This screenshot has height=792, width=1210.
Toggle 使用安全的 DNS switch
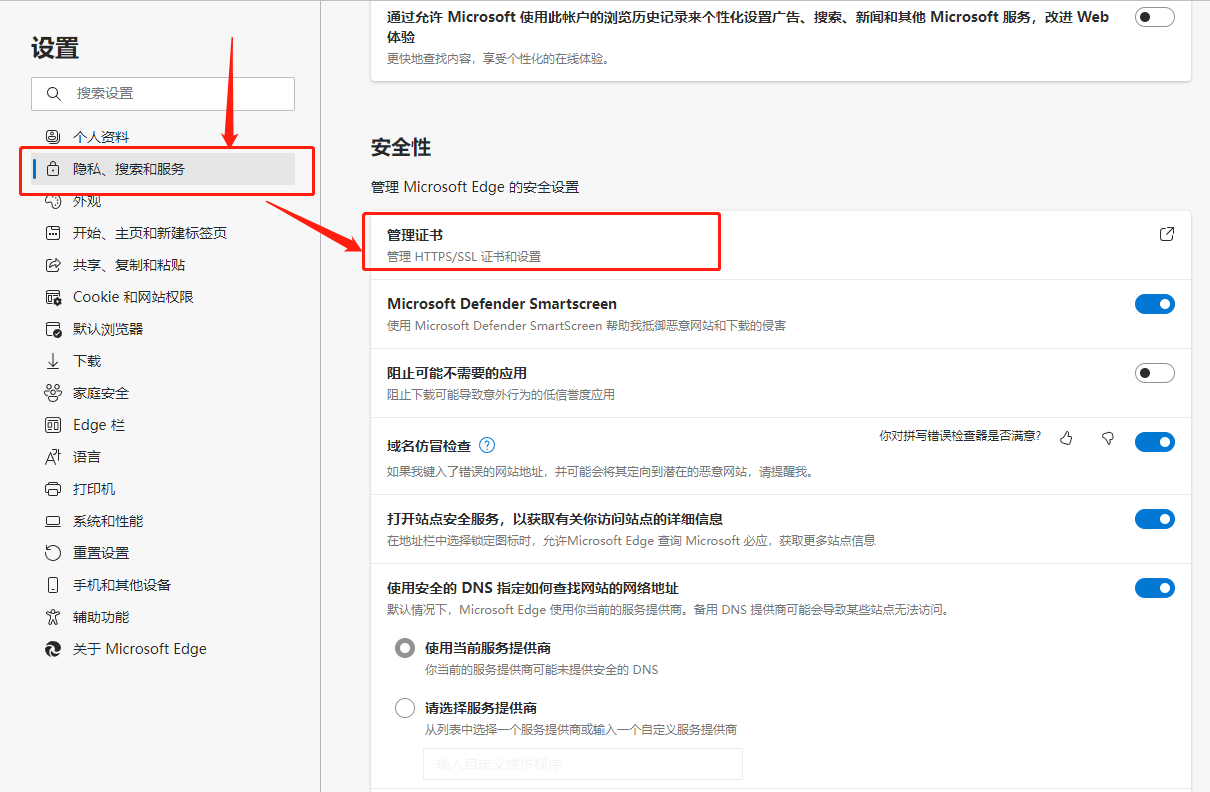click(1154, 588)
